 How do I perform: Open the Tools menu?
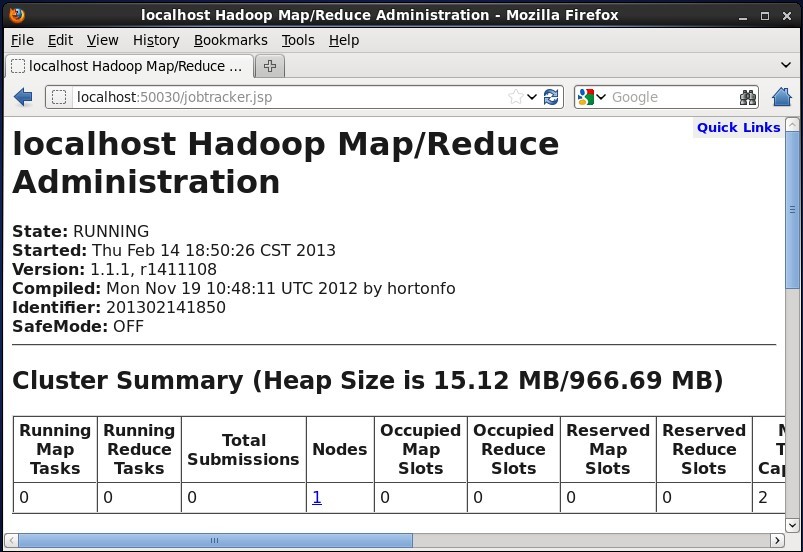point(298,40)
